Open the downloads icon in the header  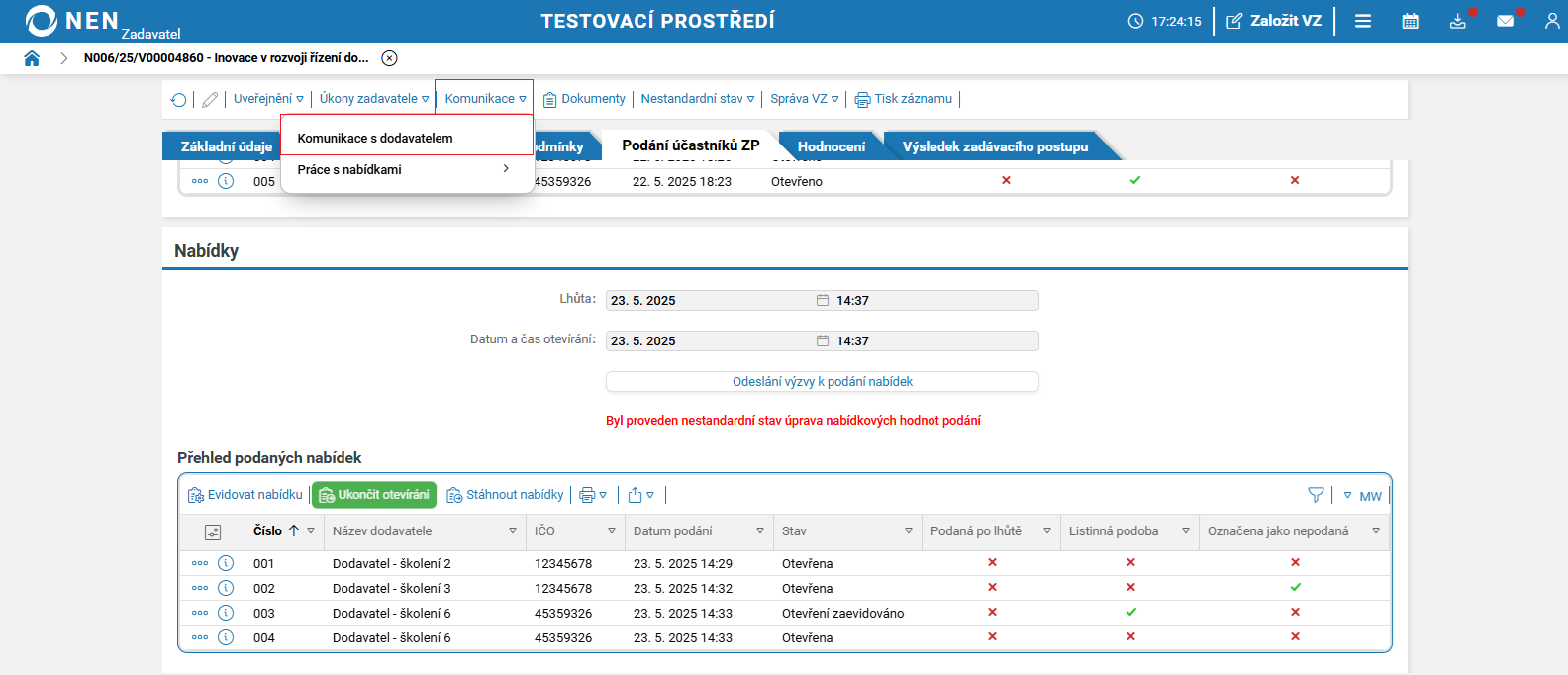pos(1458,21)
